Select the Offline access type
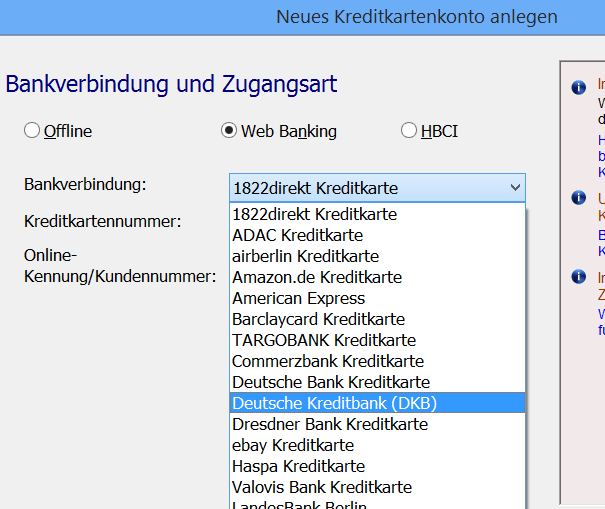The height and width of the screenshot is (509, 605). 32,131
